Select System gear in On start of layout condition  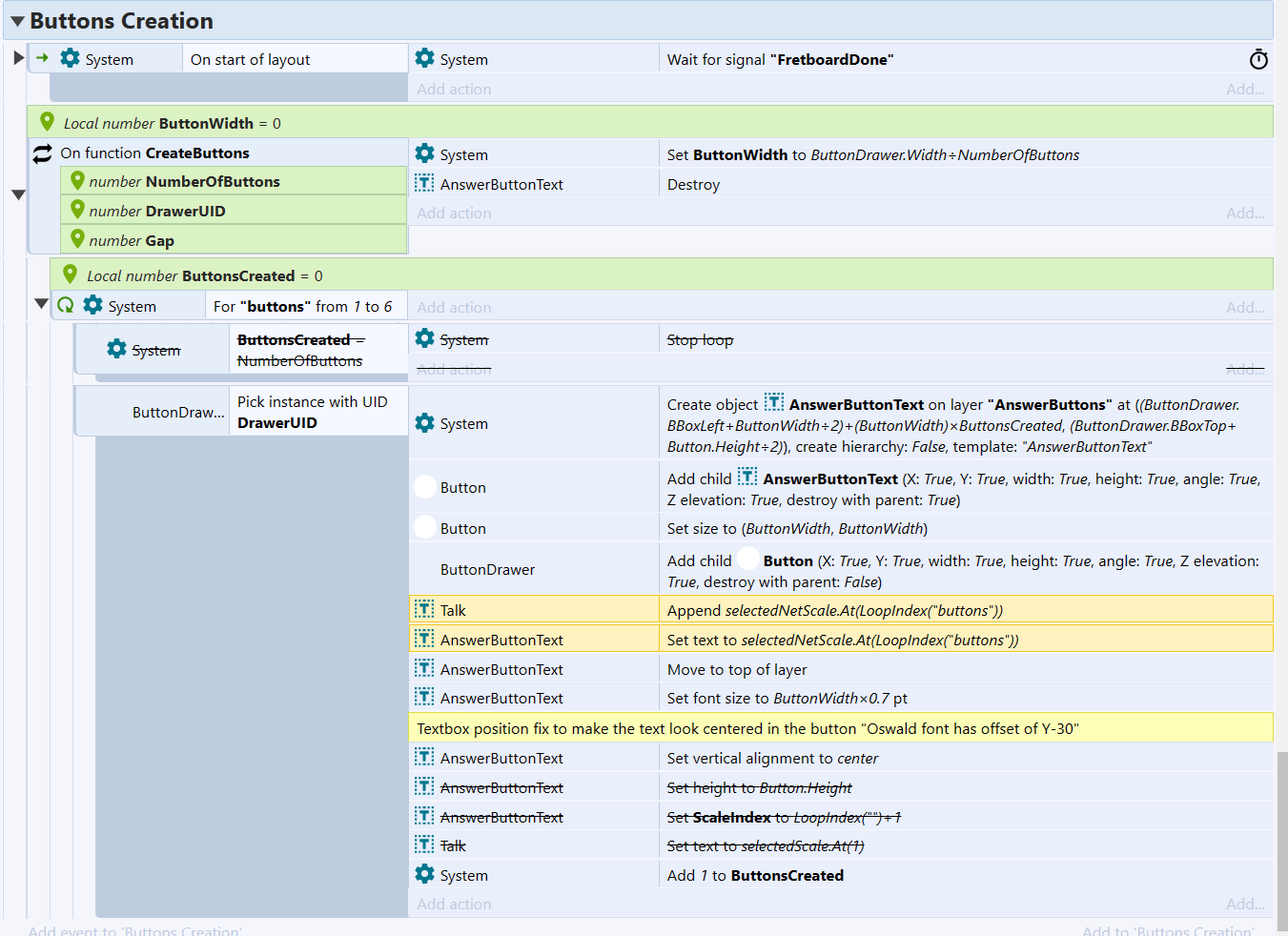(x=71, y=58)
